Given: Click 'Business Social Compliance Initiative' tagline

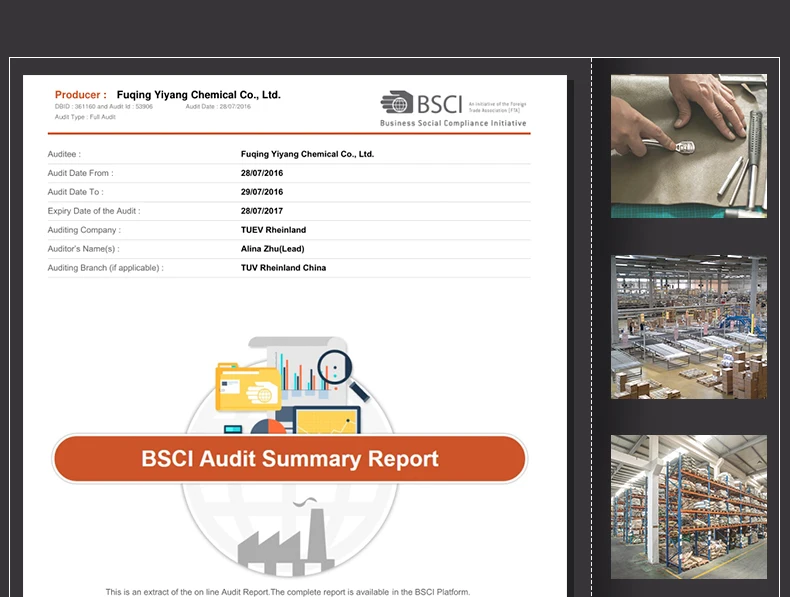Looking at the screenshot, I should (453, 123).
